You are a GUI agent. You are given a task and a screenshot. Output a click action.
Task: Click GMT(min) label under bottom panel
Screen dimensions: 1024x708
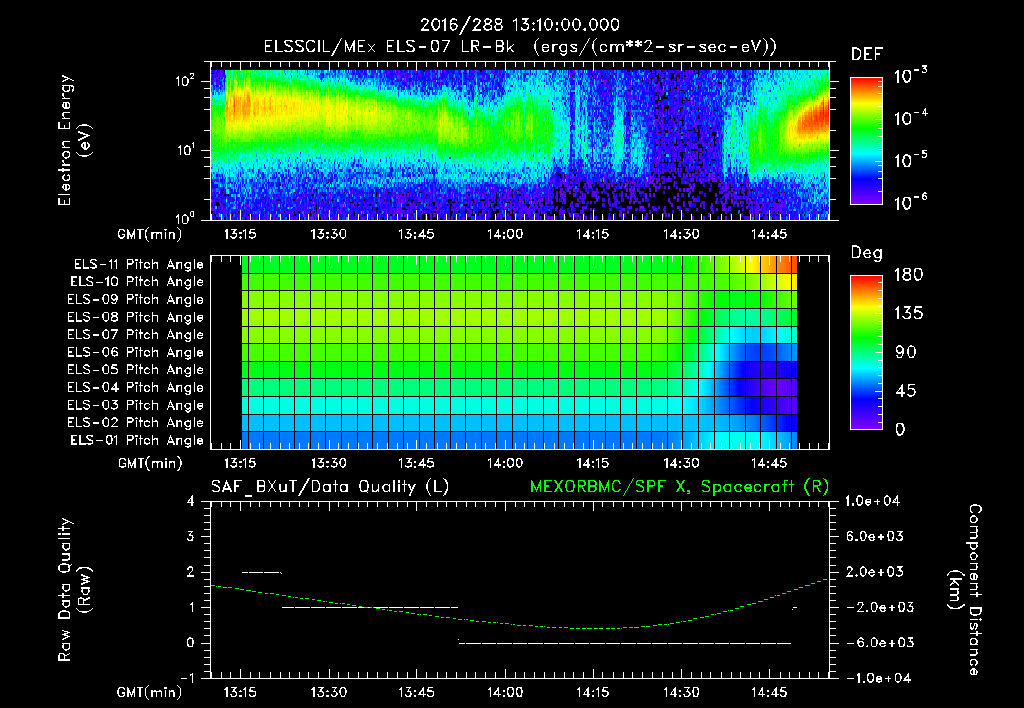[150, 692]
